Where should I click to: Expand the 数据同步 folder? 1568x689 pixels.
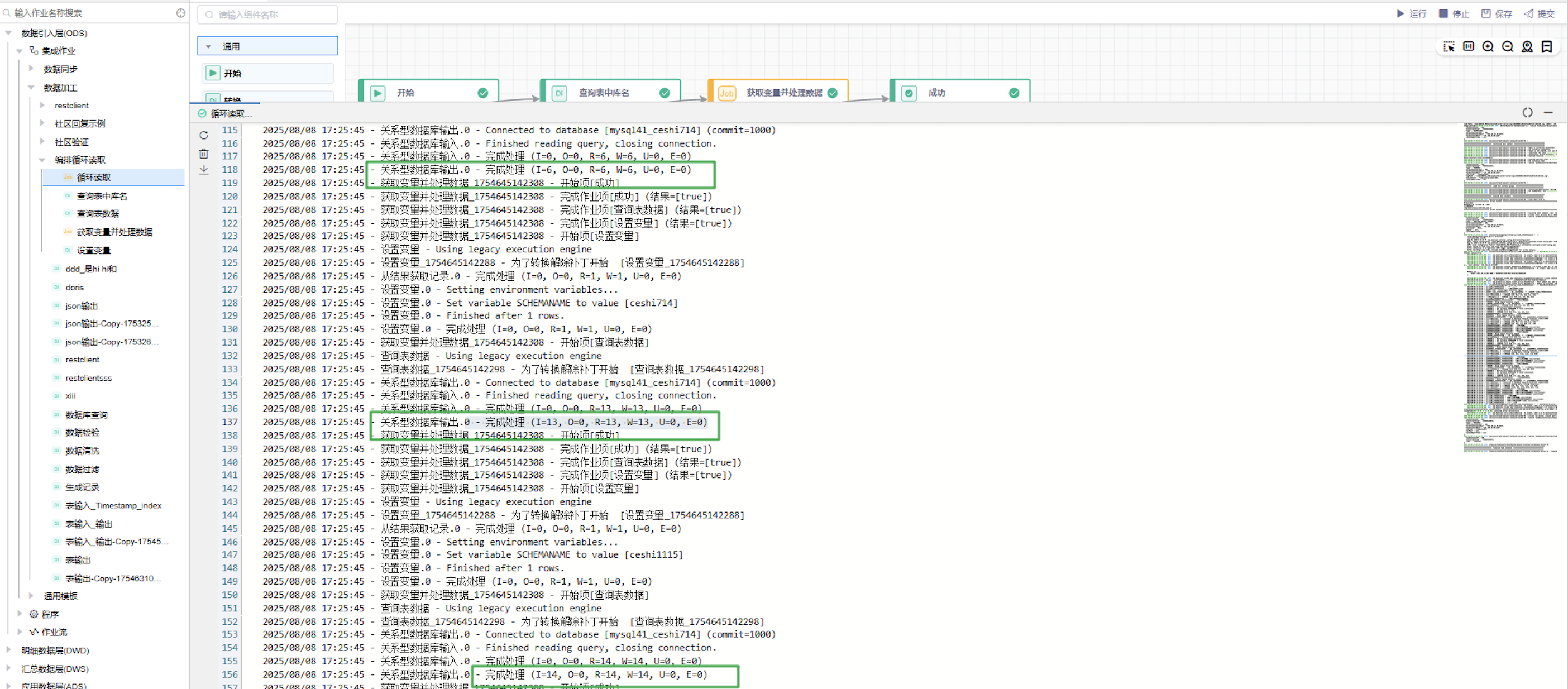(31, 69)
